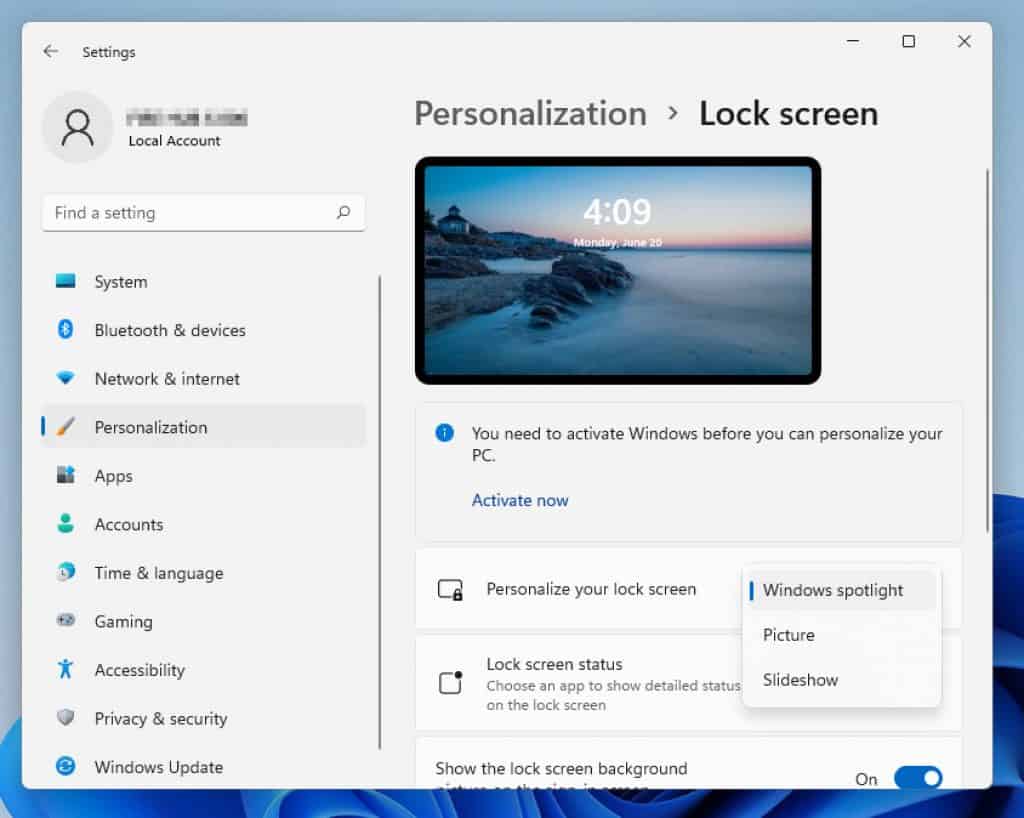The height and width of the screenshot is (818, 1024).
Task: Click the Lock screen page heading
Action: (788, 114)
